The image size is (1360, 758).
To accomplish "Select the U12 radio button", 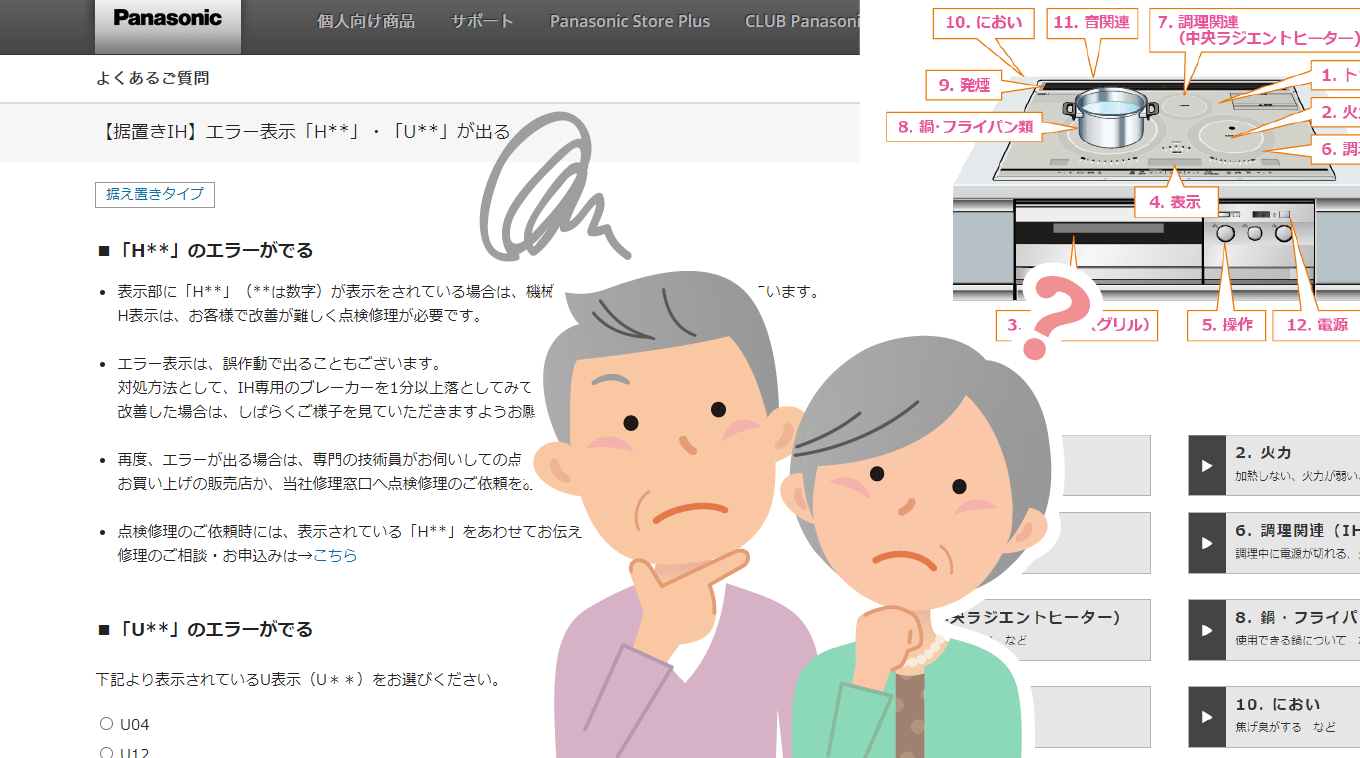I will 107,752.
